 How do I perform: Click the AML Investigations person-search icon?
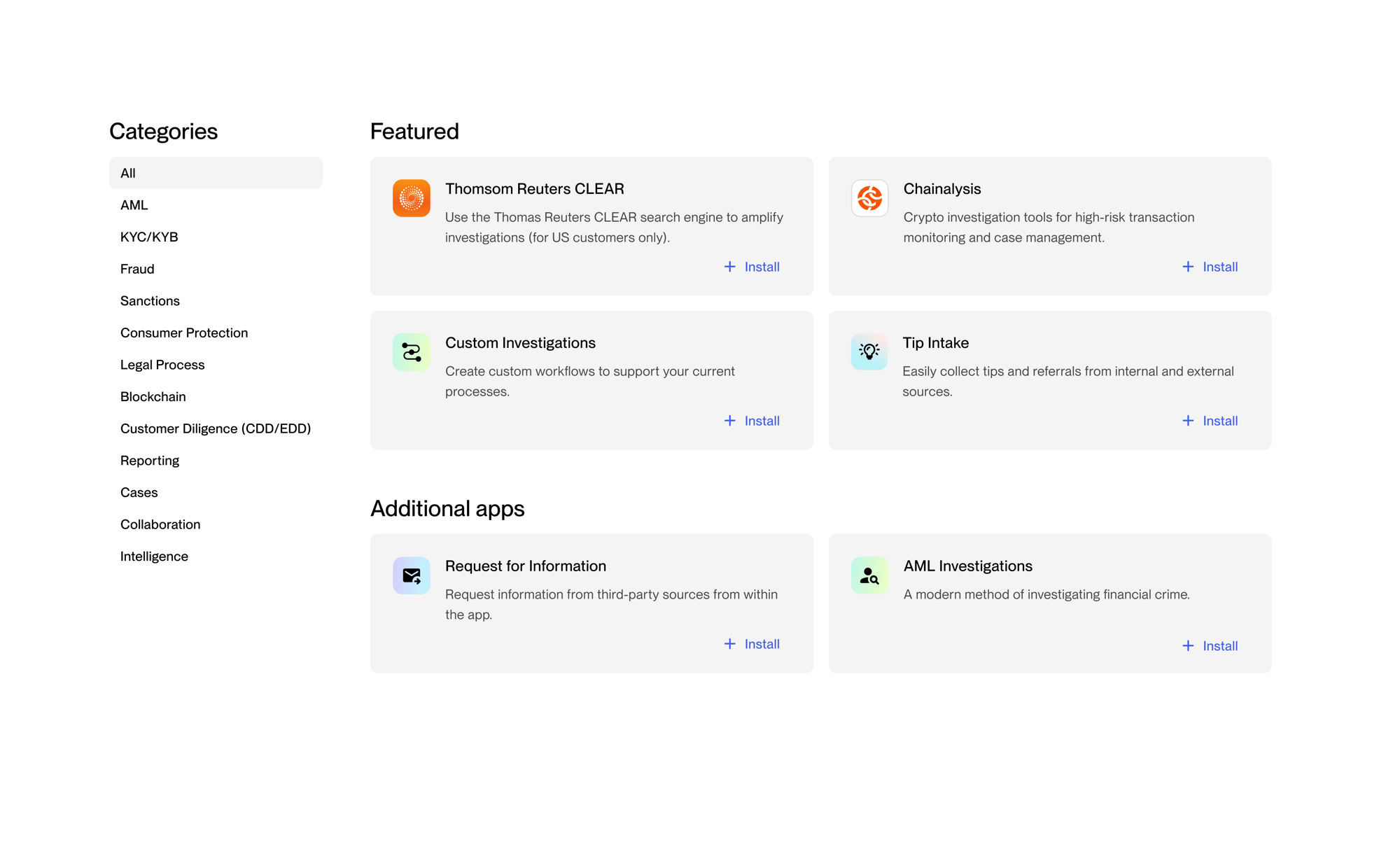pyautogui.click(x=869, y=575)
